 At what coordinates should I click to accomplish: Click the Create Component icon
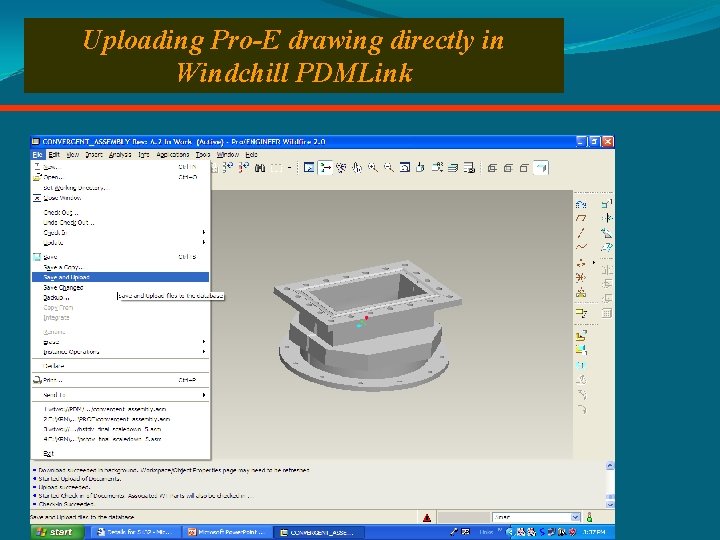coord(581,350)
